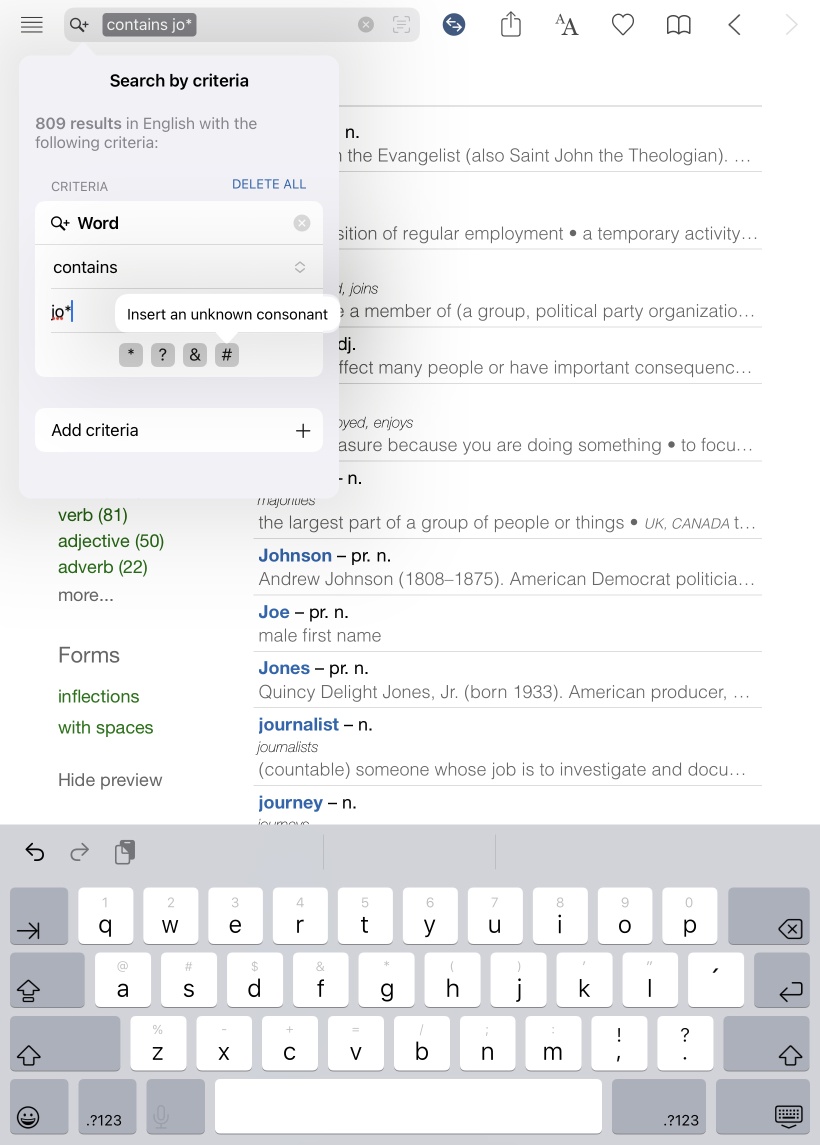820x1145 pixels.
Task: Open the journalist entry
Action: (299, 724)
